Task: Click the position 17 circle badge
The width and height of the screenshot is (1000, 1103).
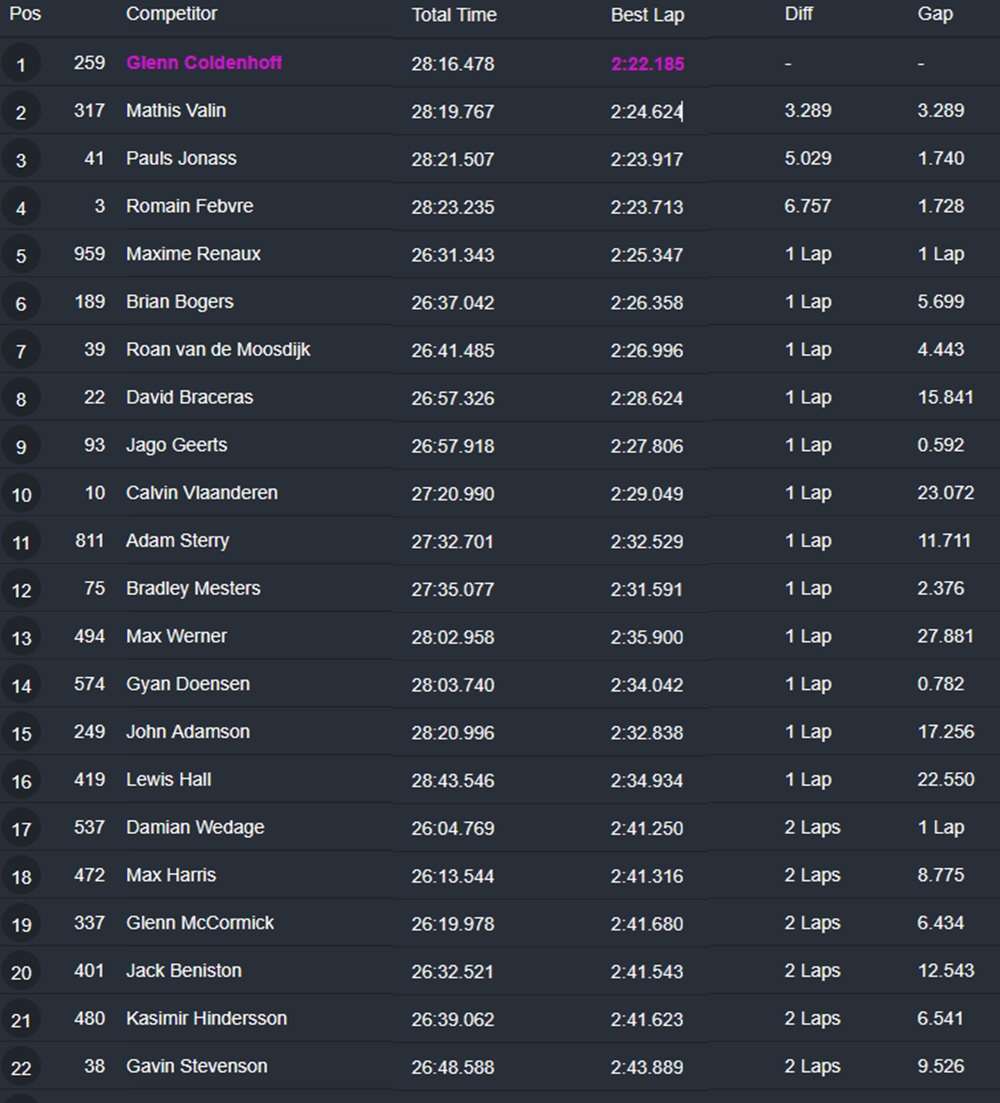Action: [x=21, y=829]
